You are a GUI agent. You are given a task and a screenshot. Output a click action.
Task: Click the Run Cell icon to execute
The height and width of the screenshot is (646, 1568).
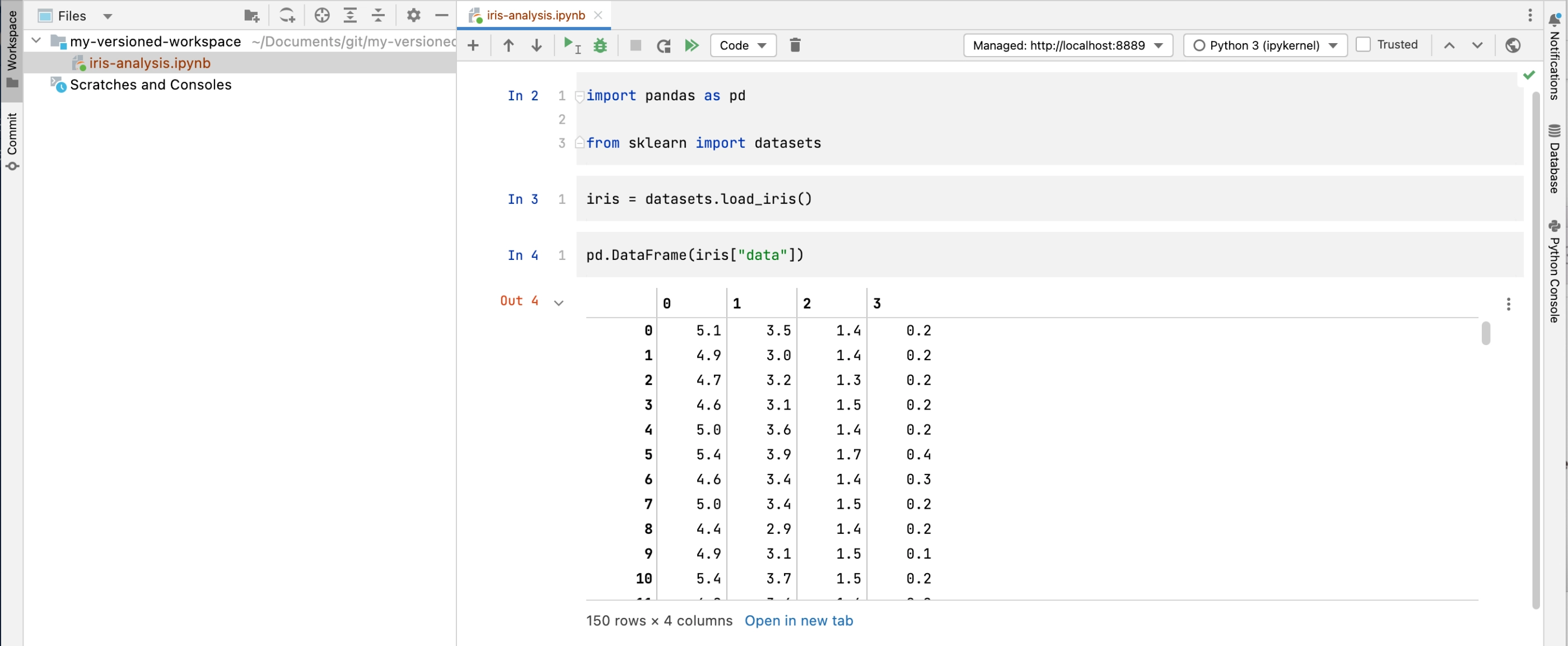coord(567,44)
